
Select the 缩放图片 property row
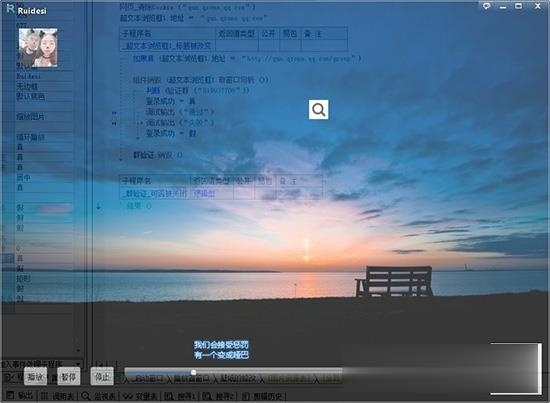point(44,116)
